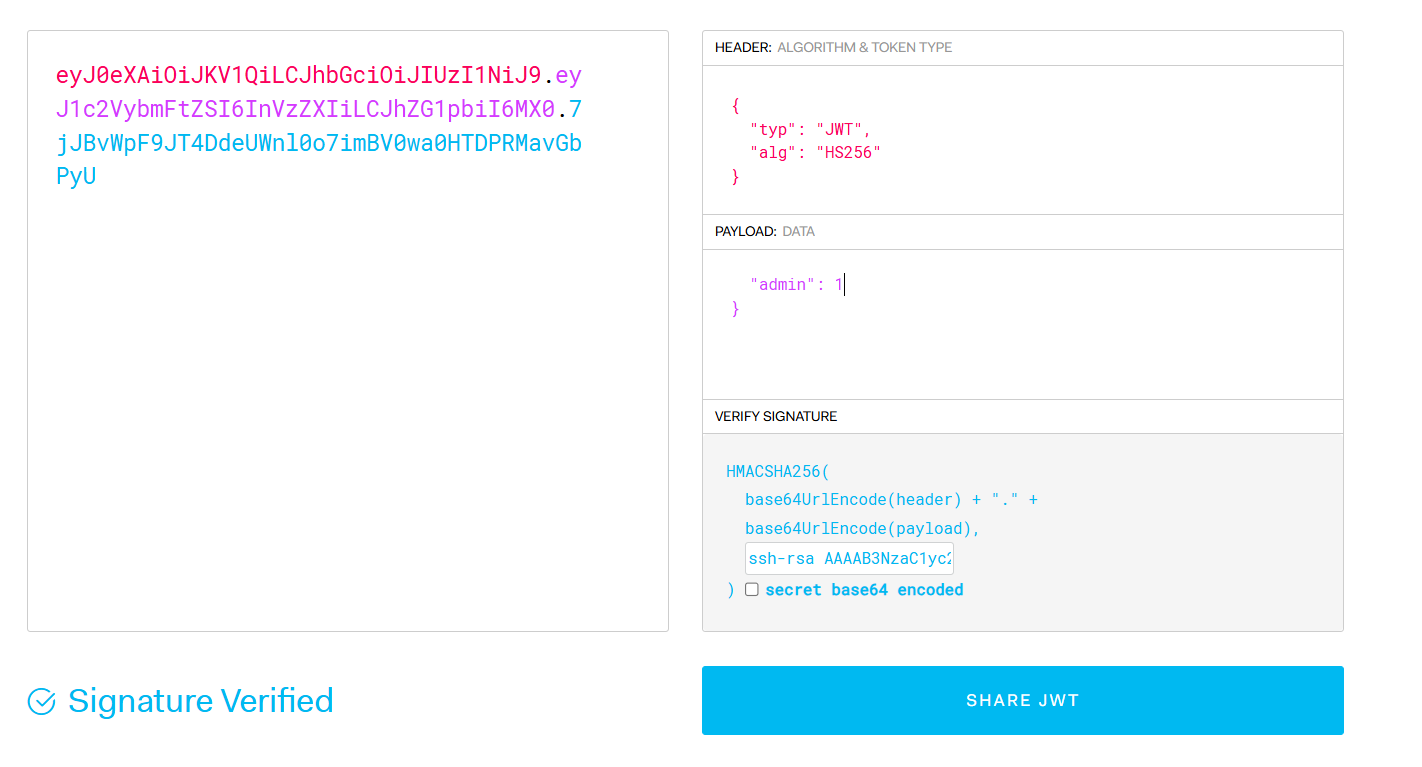The image size is (1422, 767).
Task: Click the Signature Verified status text
Action: tap(200, 701)
